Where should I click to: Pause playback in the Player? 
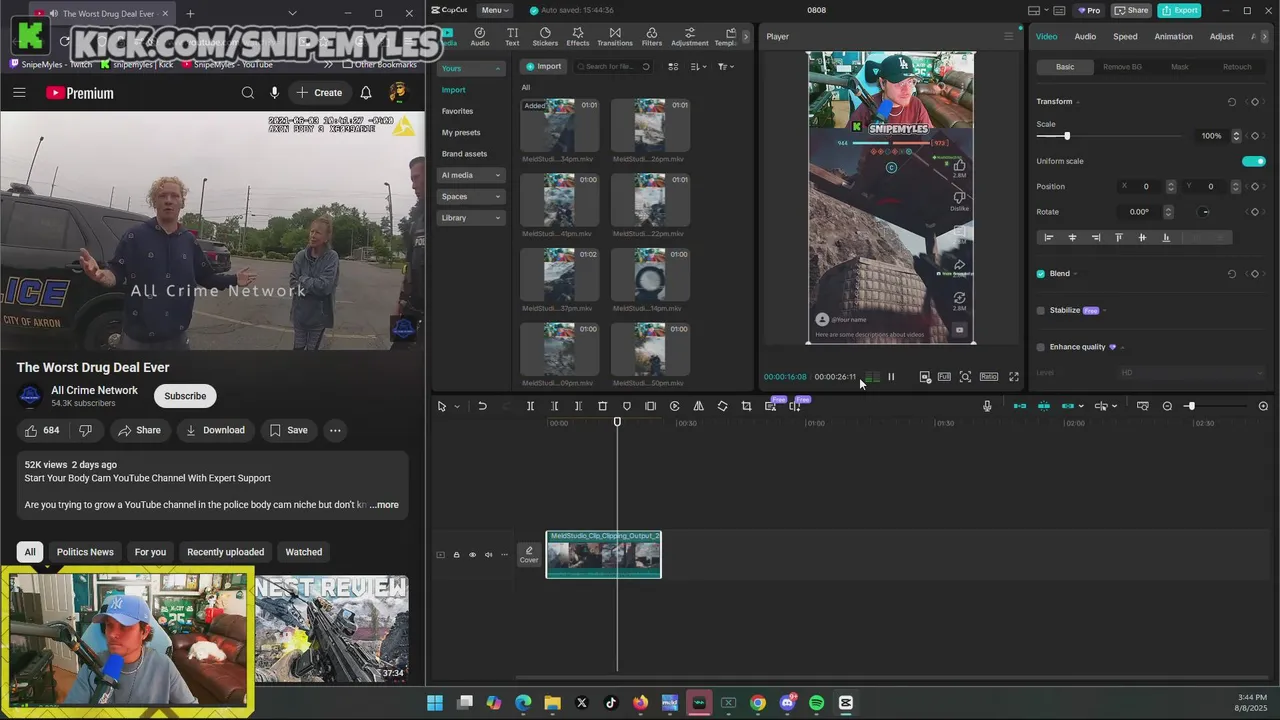(x=891, y=377)
